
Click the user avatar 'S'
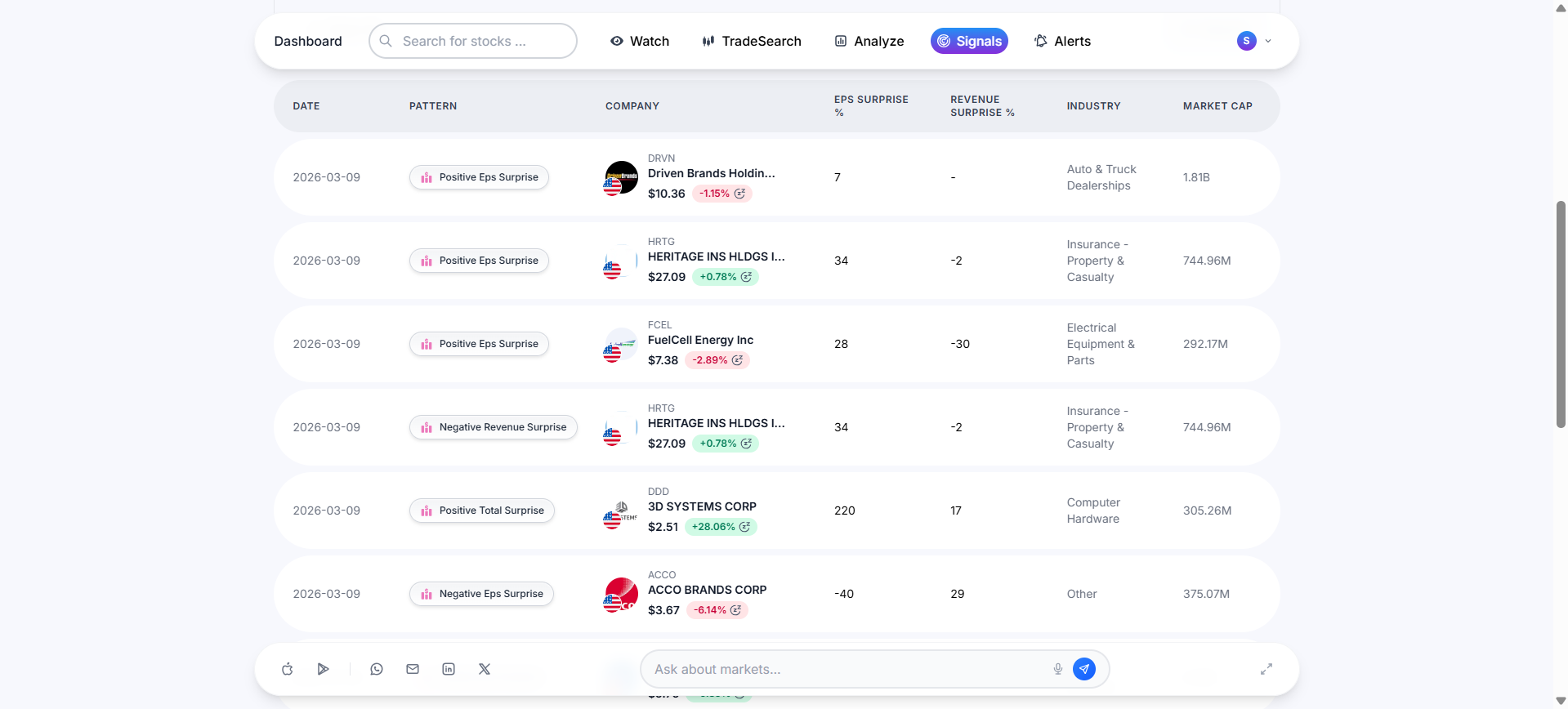click(x=1246, y=41)
